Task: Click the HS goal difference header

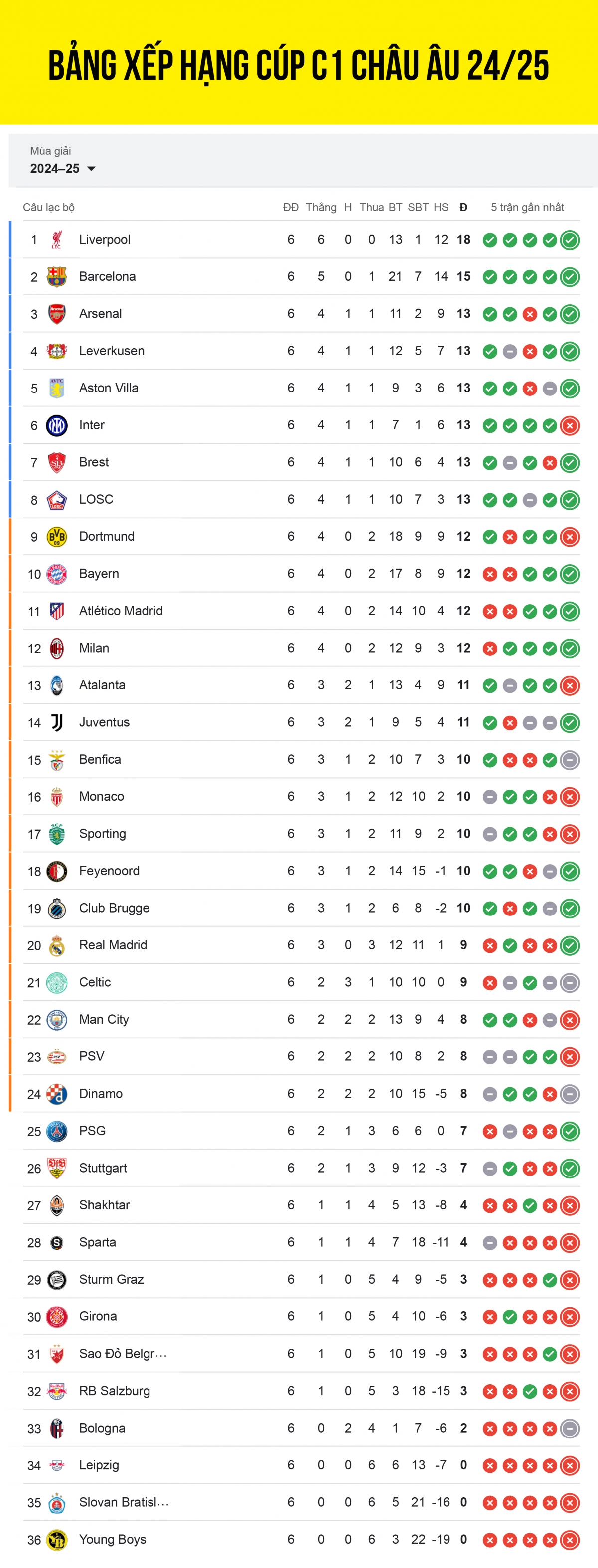Action: click(x=441, y=208)
